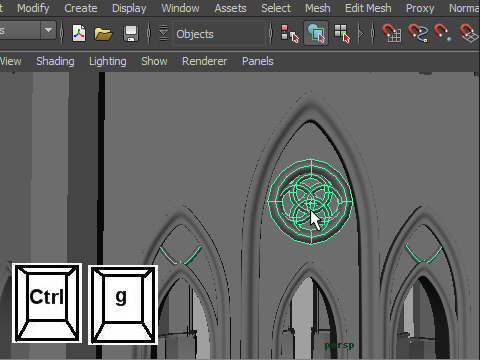Open the Lighting panel menu
The height and width of the screenshot is (360, 480).
108,61
